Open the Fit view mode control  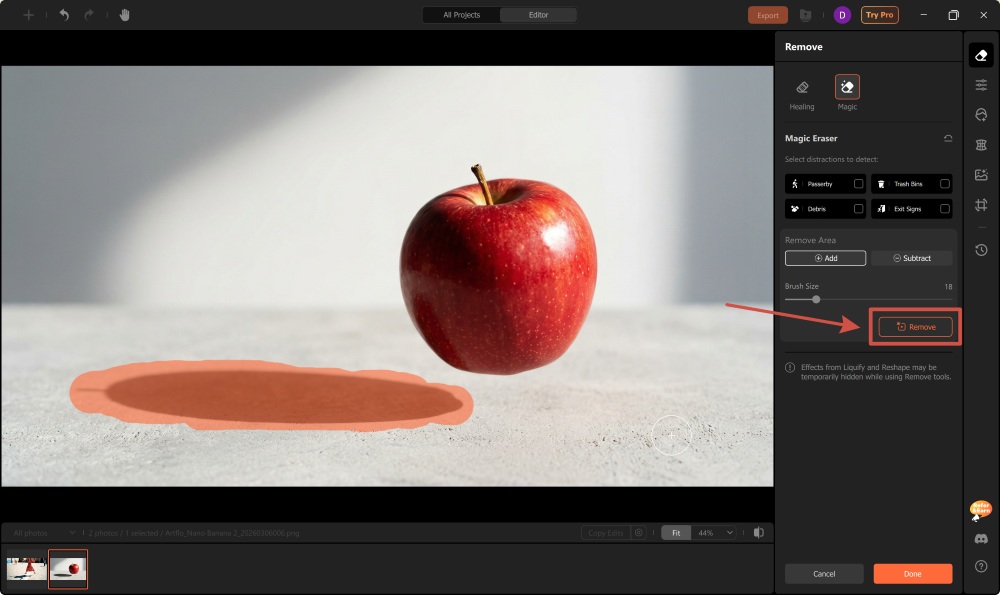tap(675, 533)
